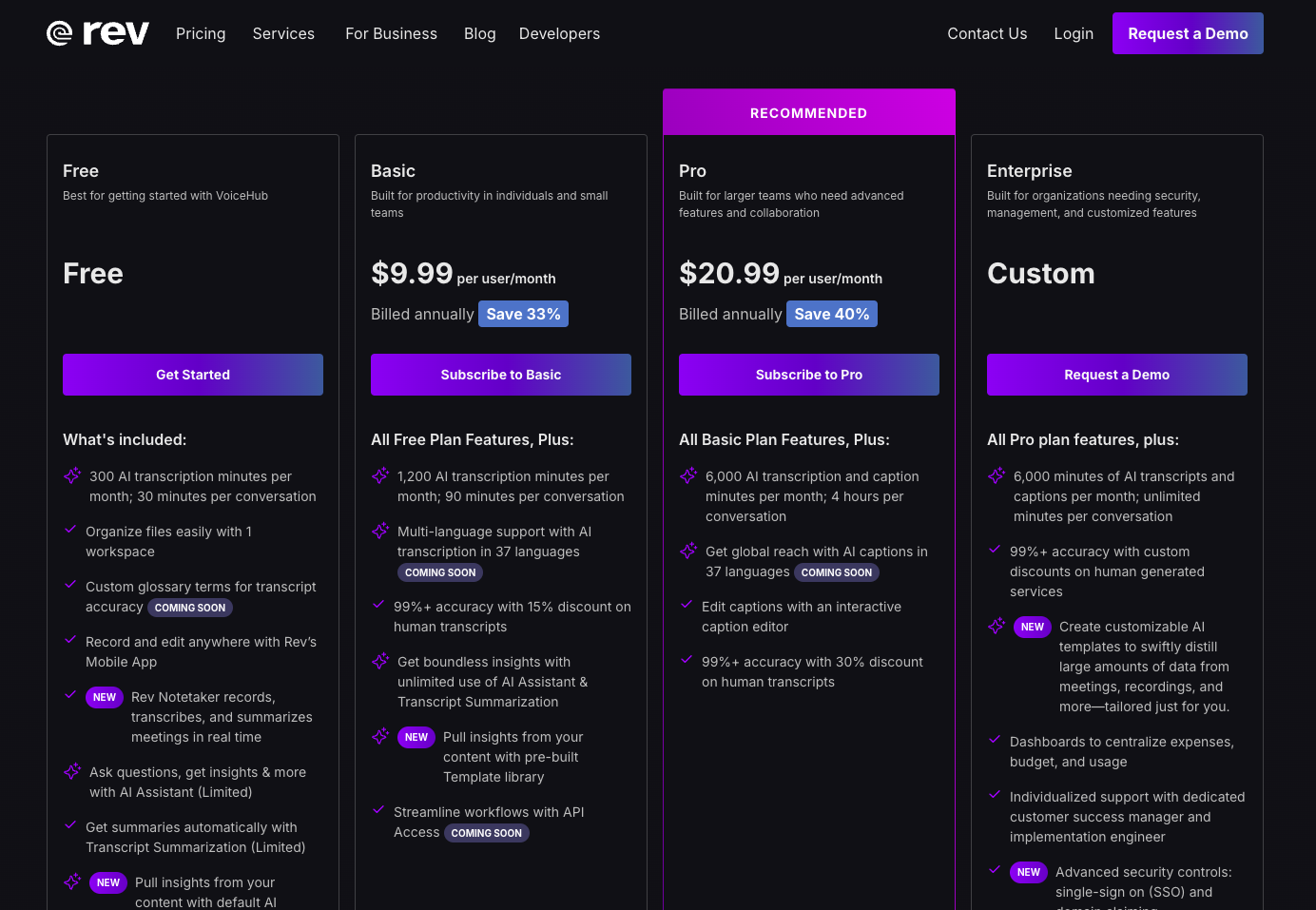Click the 'What's included:' heading
Viewport: 1316px width, 910px height.
125,439
